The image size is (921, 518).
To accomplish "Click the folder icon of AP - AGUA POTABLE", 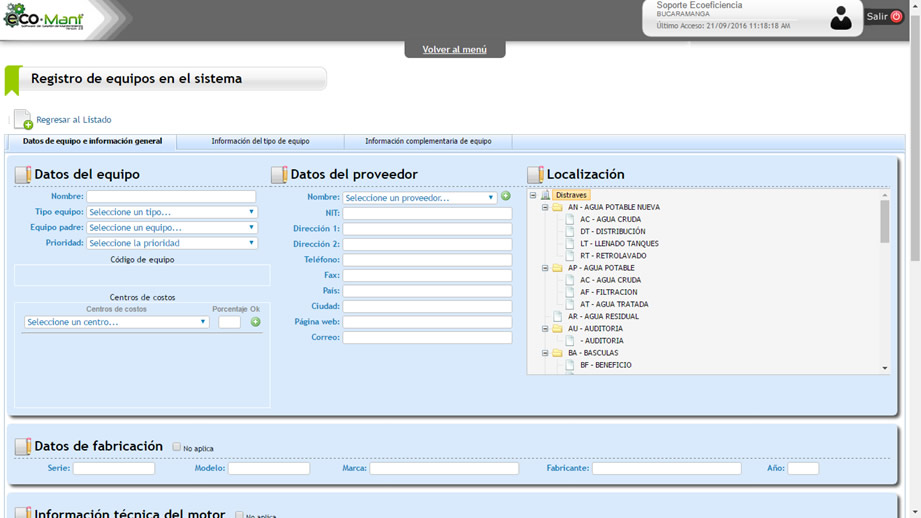I will coord(557,268).
